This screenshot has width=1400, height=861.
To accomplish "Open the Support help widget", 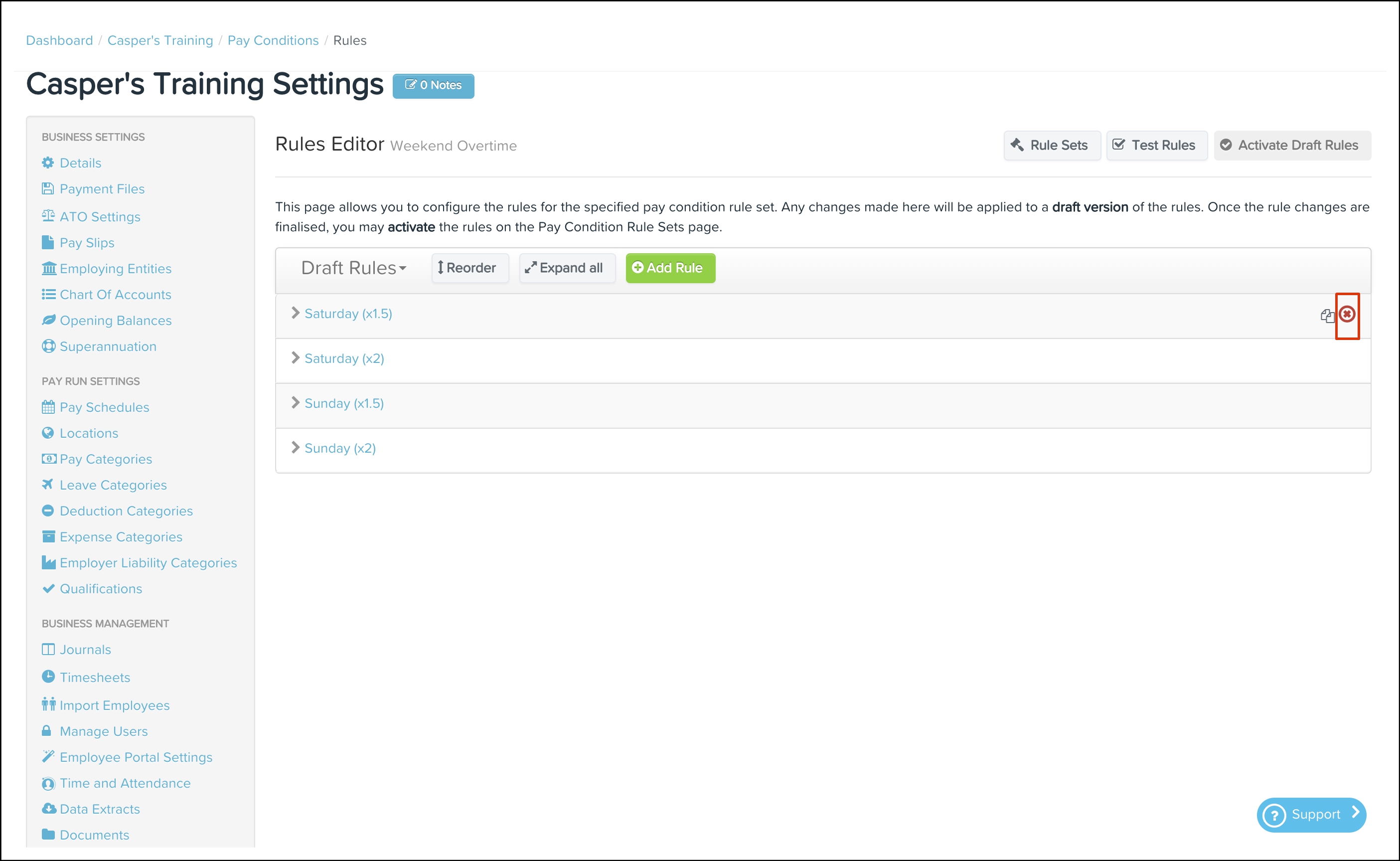I will click(x=1311, y=814).
